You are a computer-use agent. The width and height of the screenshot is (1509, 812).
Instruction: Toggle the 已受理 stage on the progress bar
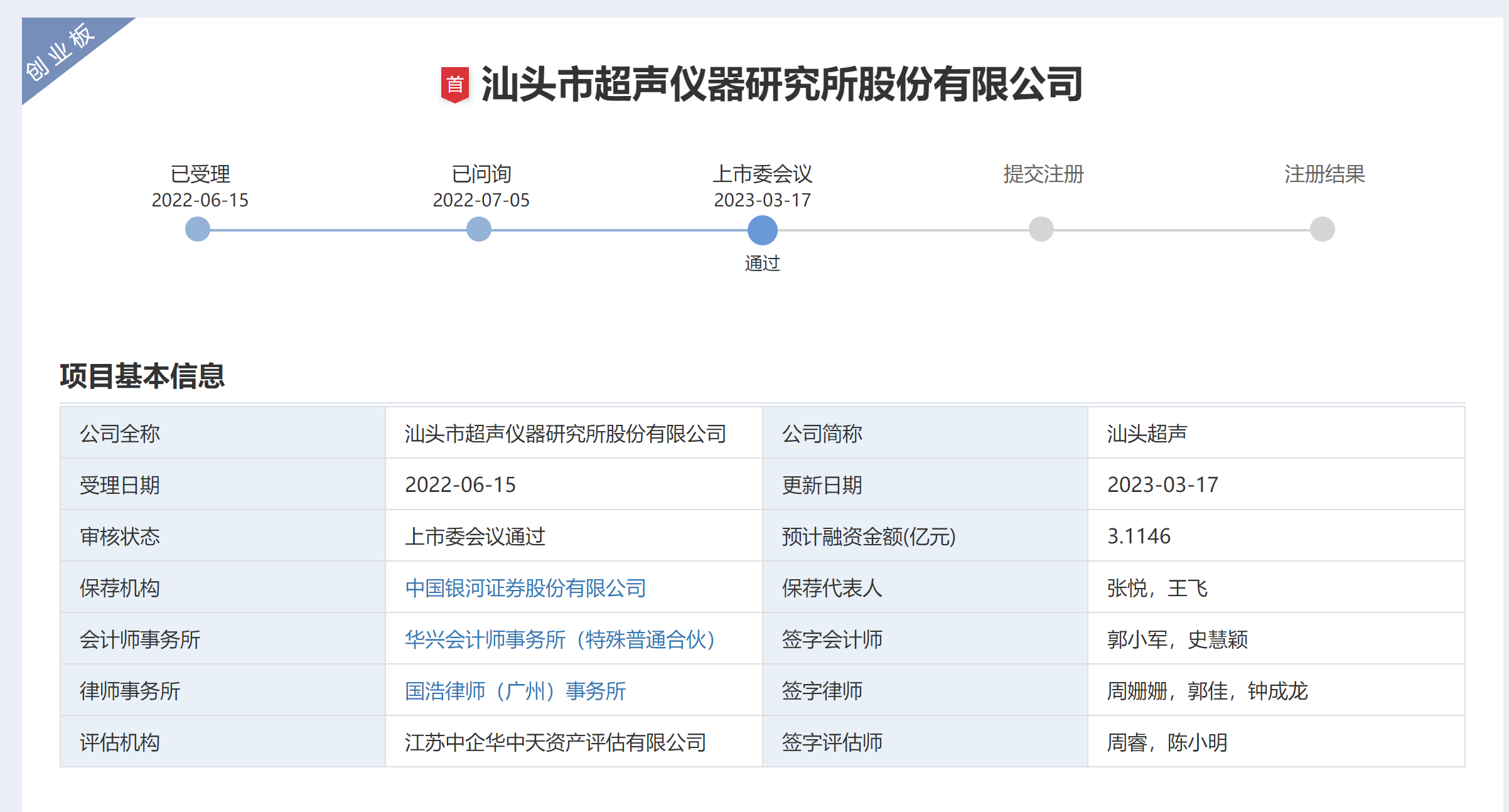[197, 230]
